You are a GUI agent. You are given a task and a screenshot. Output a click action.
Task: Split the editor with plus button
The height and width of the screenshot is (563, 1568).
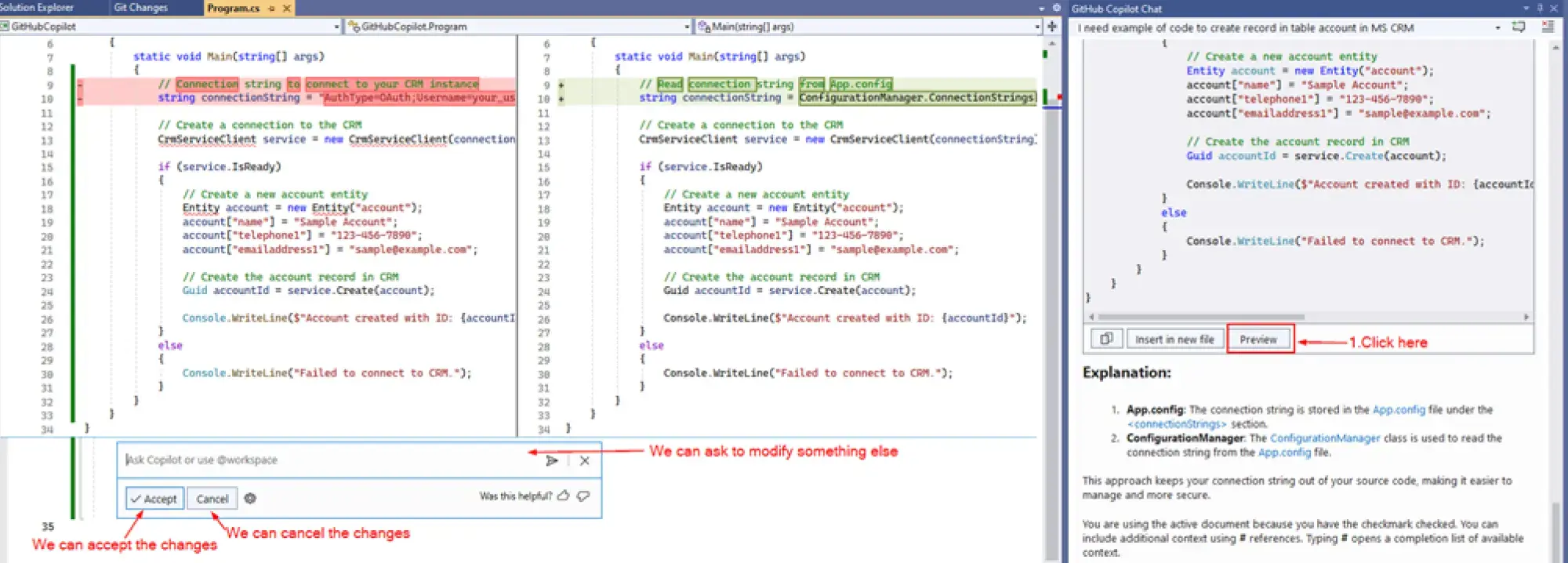pos(1051,27)
